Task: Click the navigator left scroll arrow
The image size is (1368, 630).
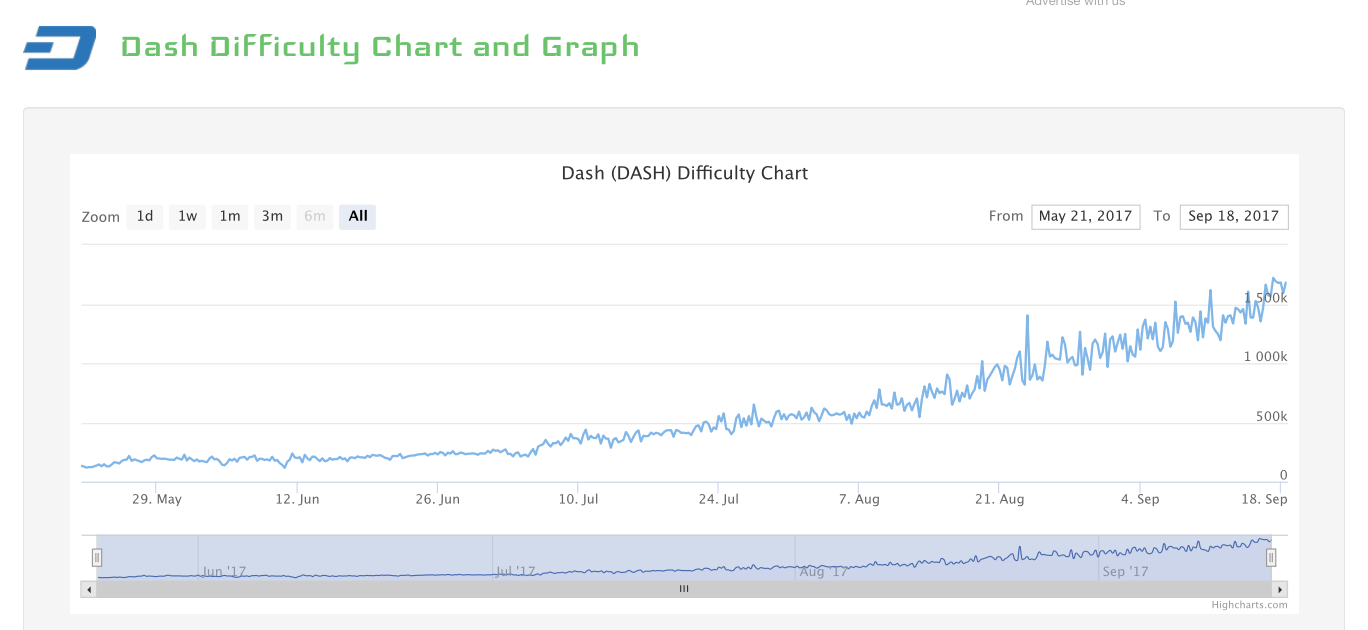Action: click(x=89, y=589)
